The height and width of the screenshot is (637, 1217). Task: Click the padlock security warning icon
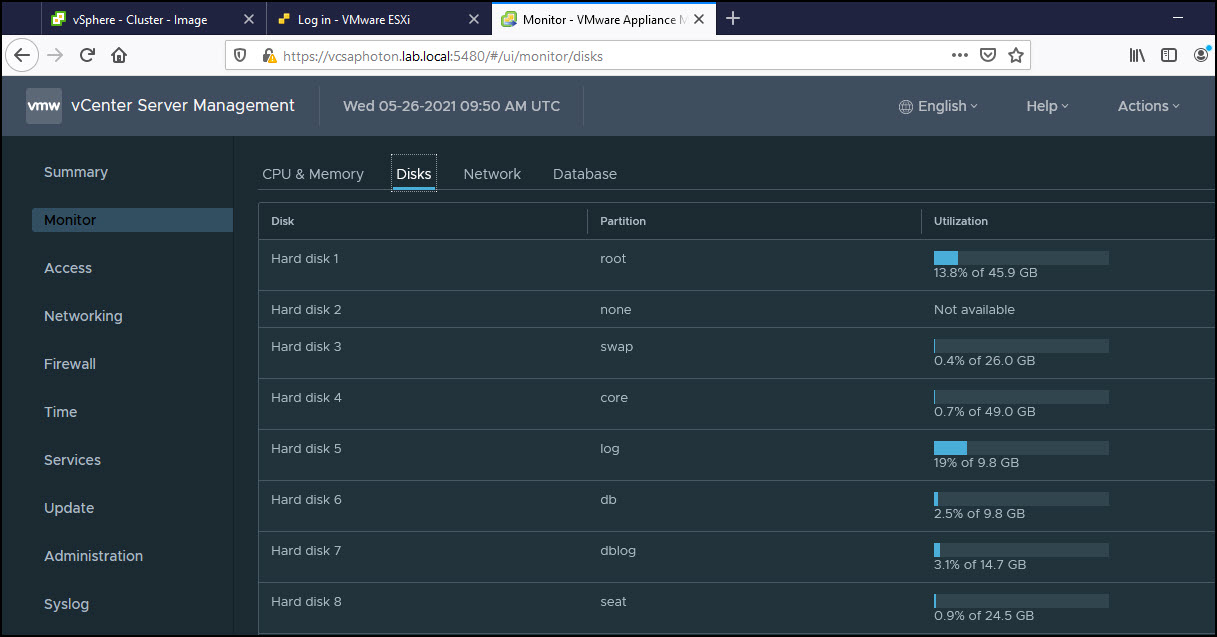pyautogui.click(x=269, y=56)
